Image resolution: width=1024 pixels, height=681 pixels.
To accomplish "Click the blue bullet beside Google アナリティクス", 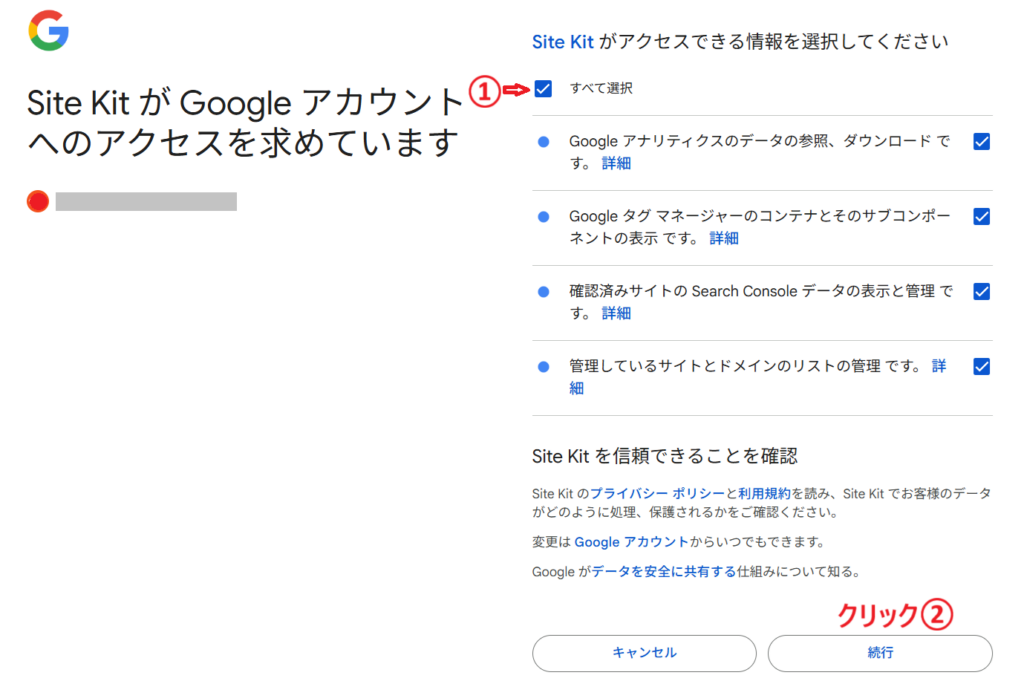I will [544, 142].
